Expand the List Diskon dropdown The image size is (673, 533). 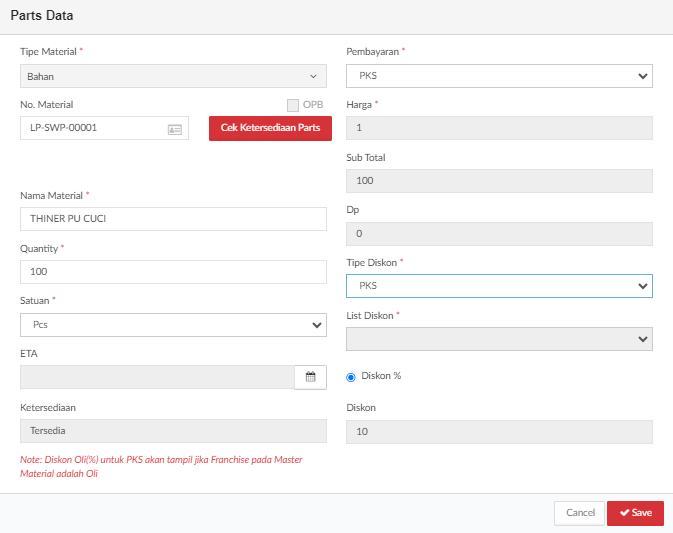pos(499,339)
